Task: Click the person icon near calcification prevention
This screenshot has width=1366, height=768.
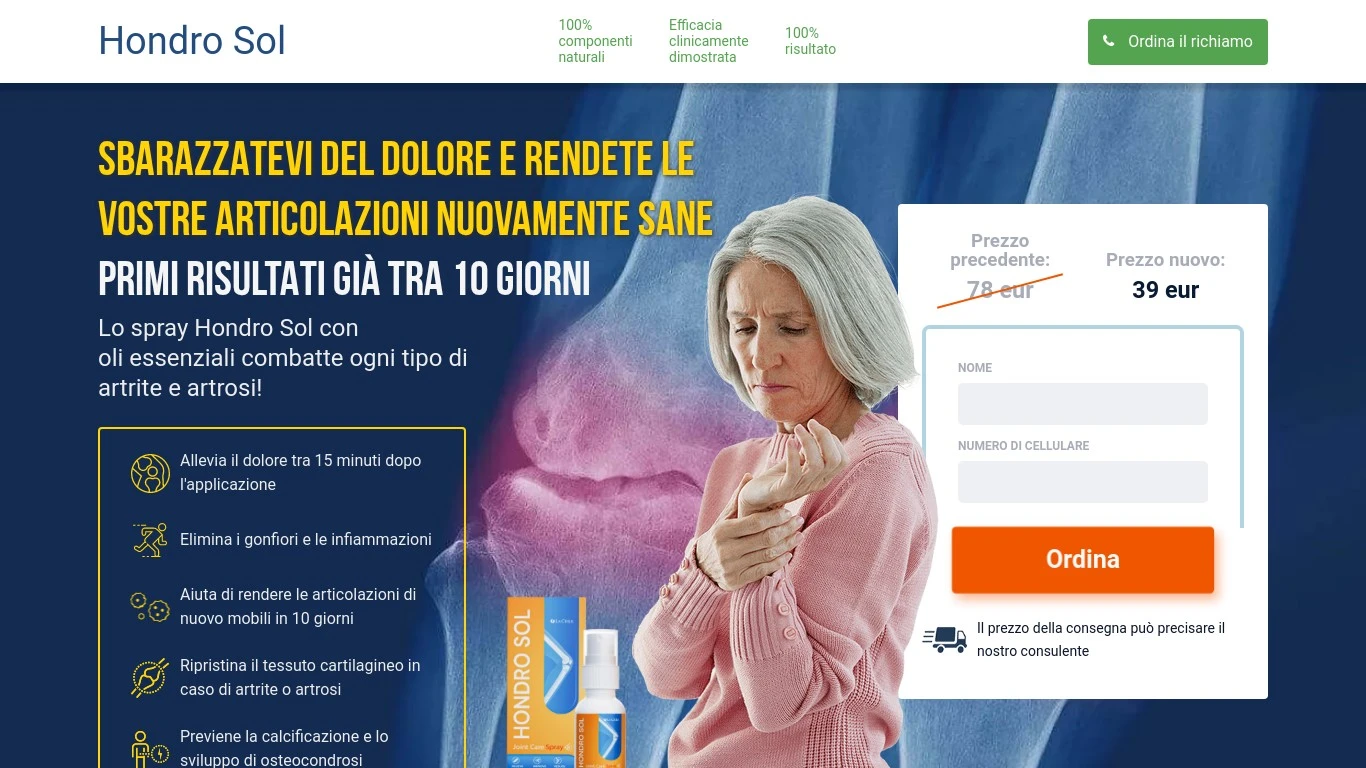Action: [150, 749]
